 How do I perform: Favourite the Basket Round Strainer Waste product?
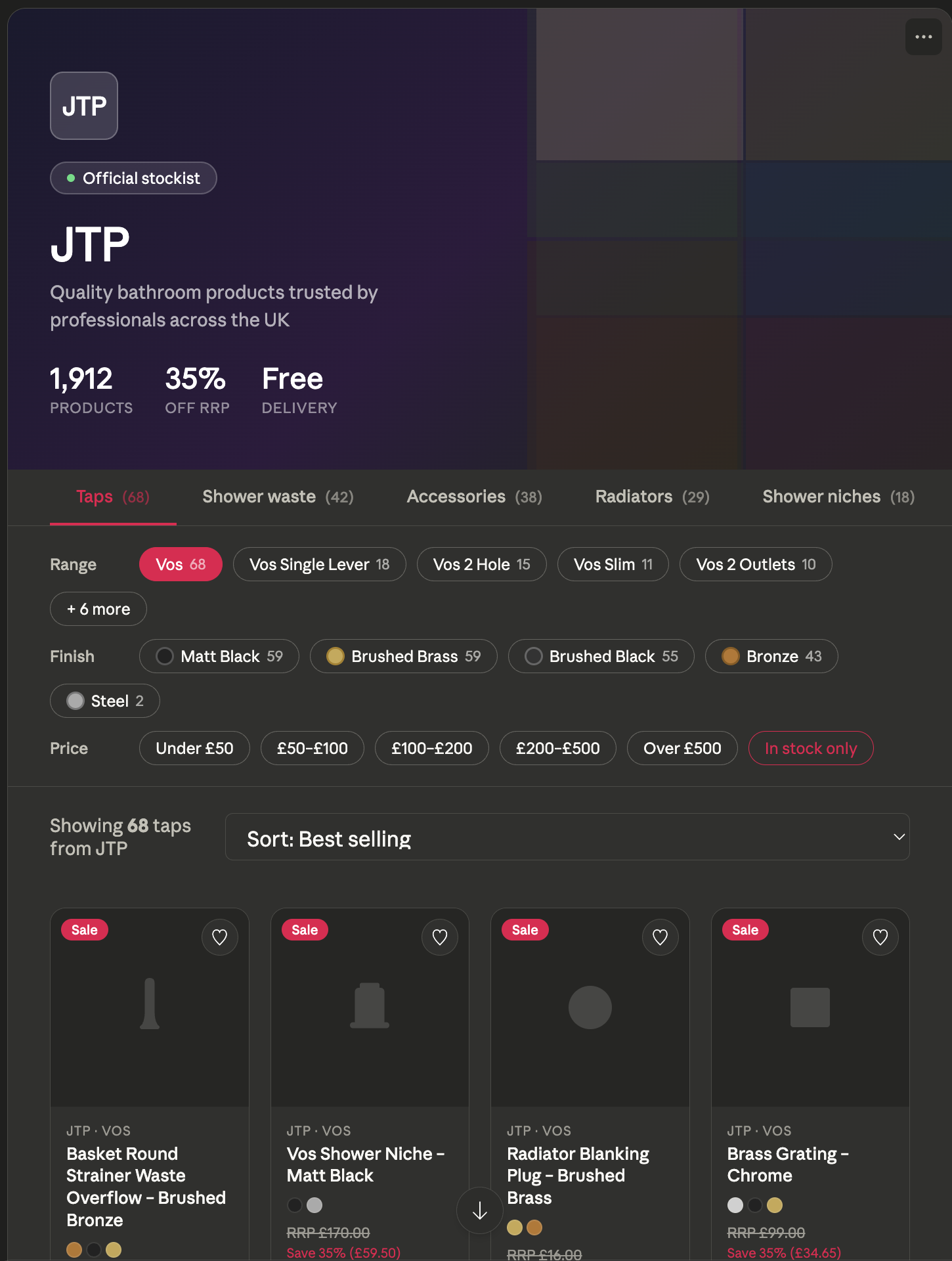[x=220, y=937]
